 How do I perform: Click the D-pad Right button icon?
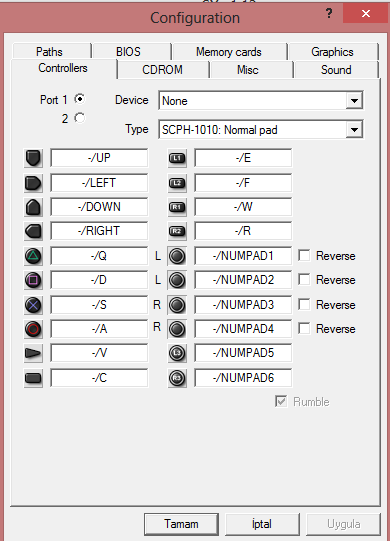33,231
